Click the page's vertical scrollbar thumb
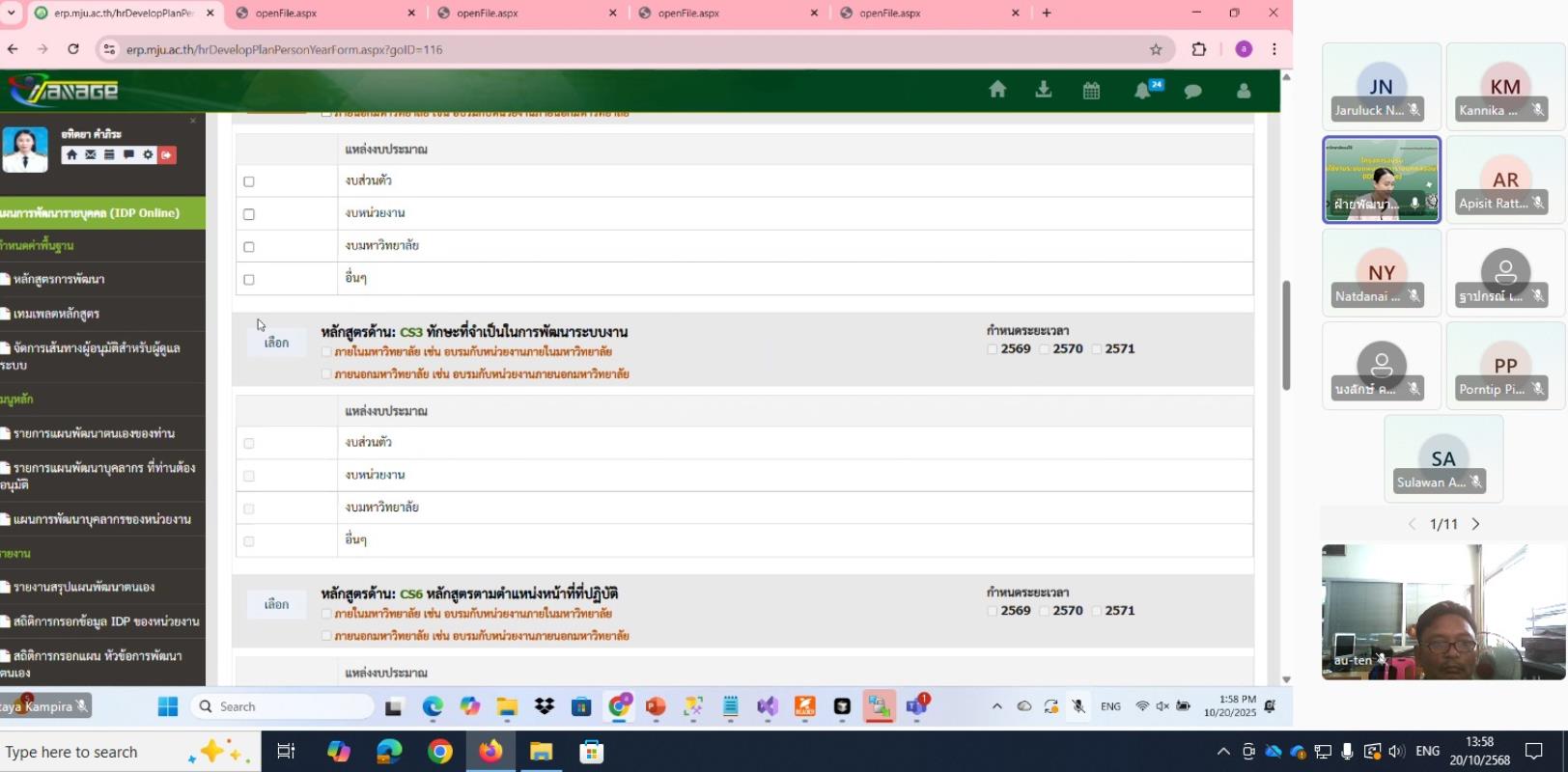The width and height of the screenshot is (1568, 772). coord(1286,335)
